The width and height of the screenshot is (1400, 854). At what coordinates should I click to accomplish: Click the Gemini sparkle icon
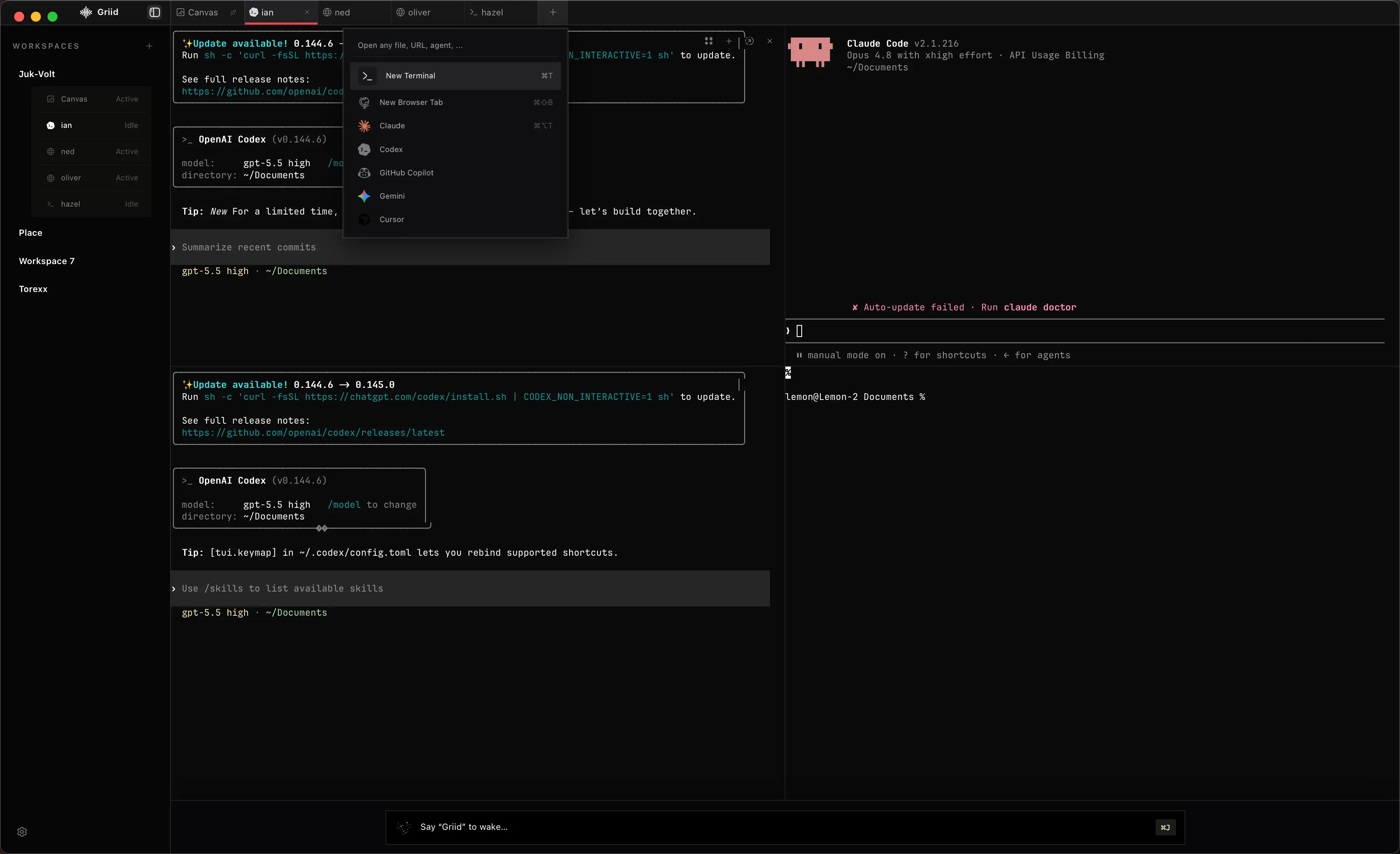(x=364, y=196)
